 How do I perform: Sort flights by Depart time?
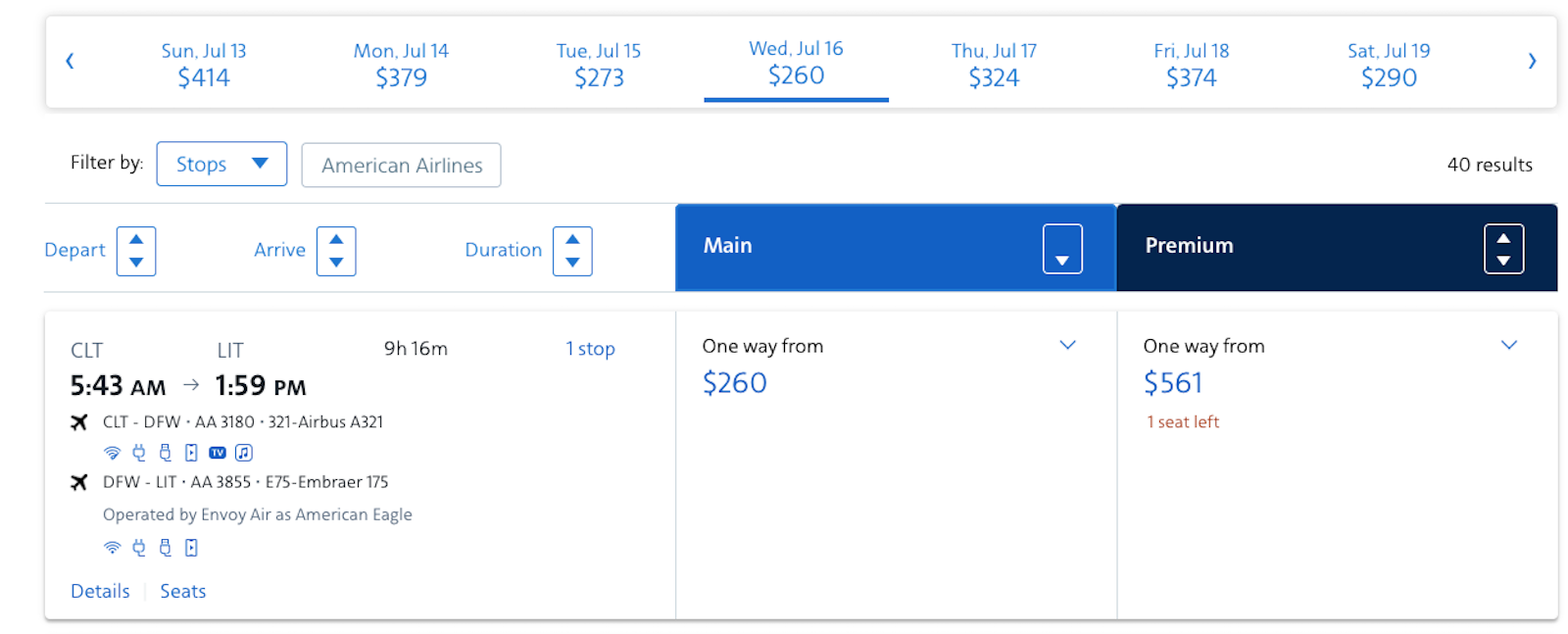[136, 251]
